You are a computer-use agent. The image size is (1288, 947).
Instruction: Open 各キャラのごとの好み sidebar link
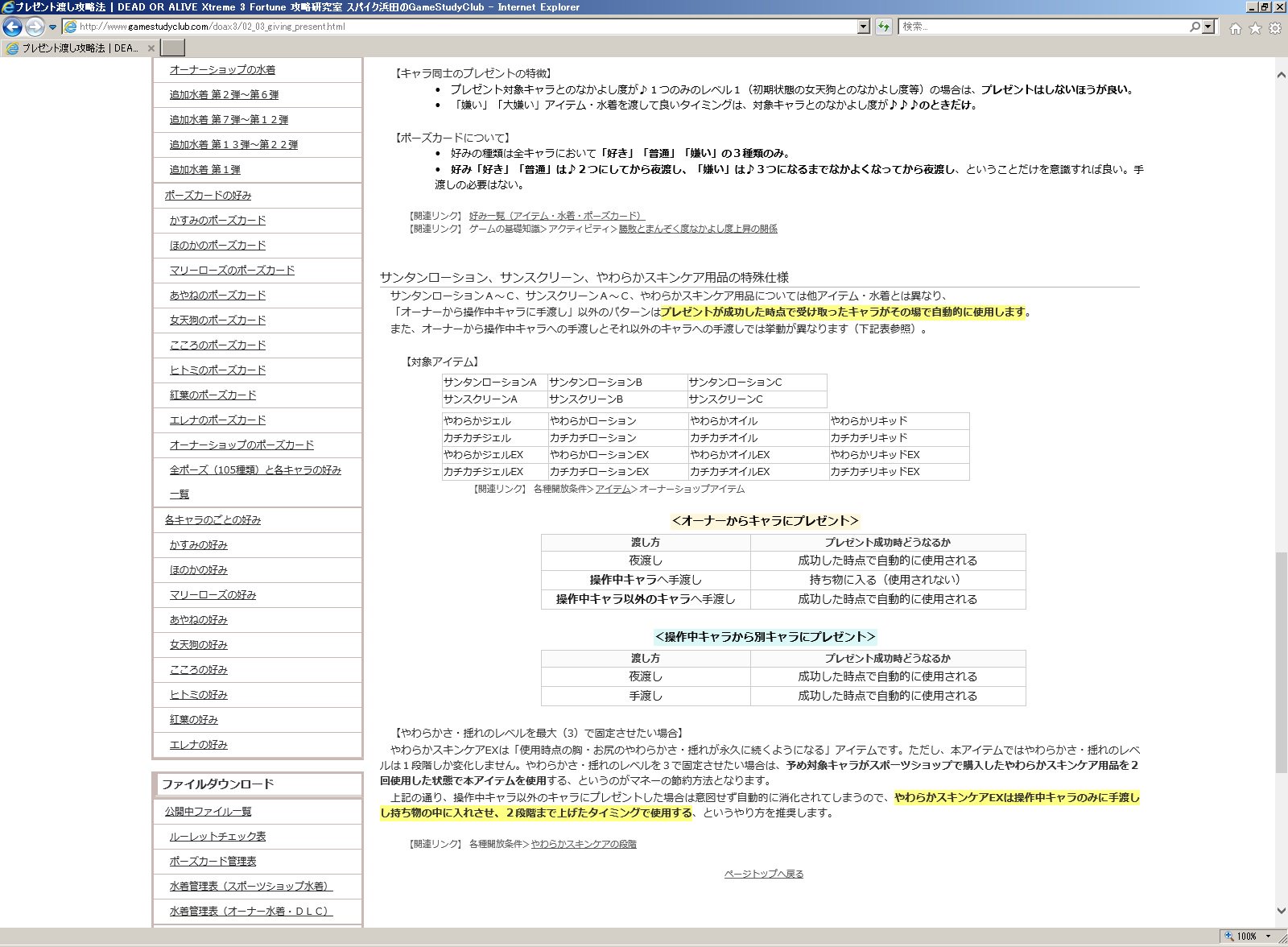pyautogui.click(x=213, y=520)
